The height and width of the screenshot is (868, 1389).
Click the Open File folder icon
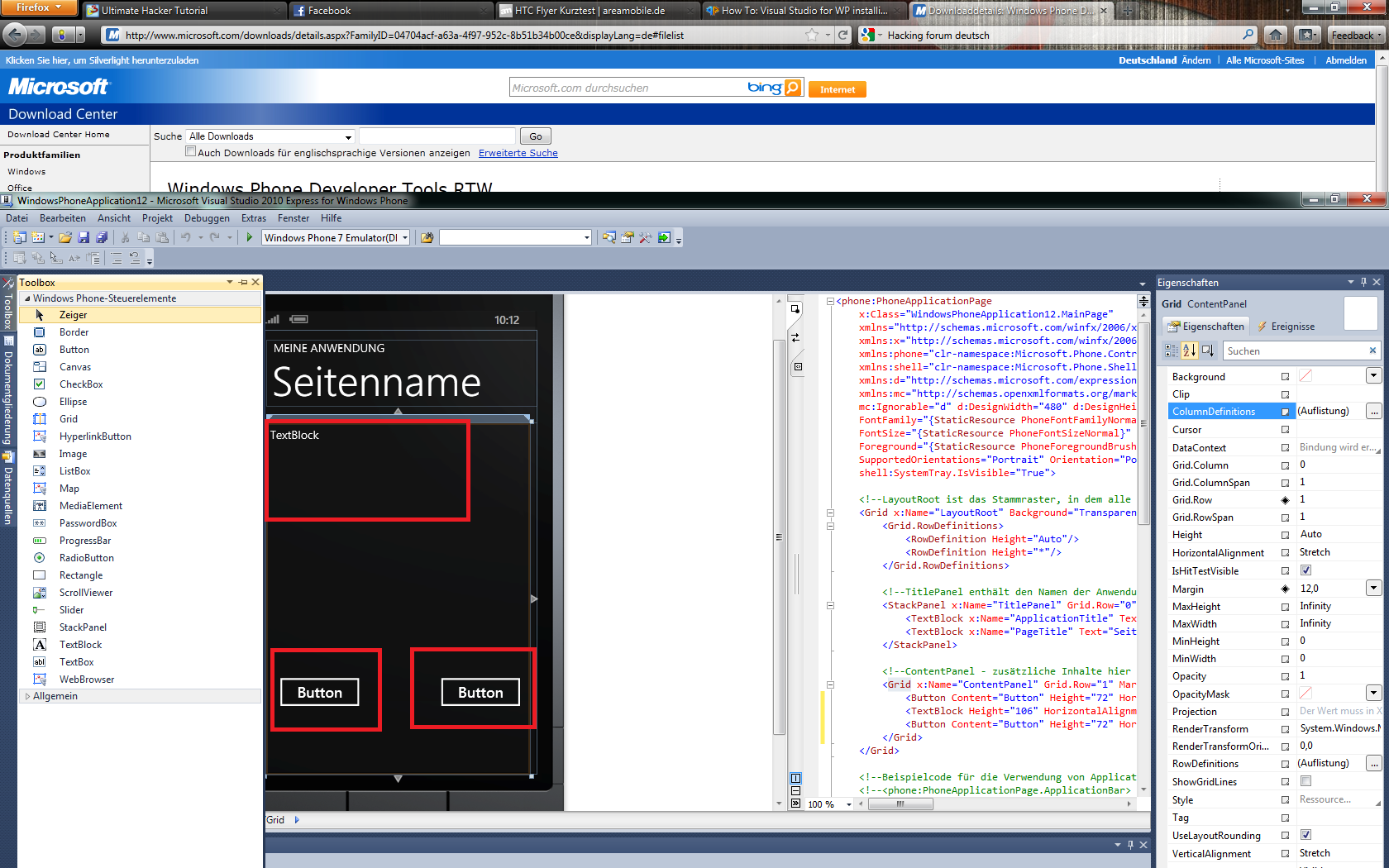tap(65, 238)
